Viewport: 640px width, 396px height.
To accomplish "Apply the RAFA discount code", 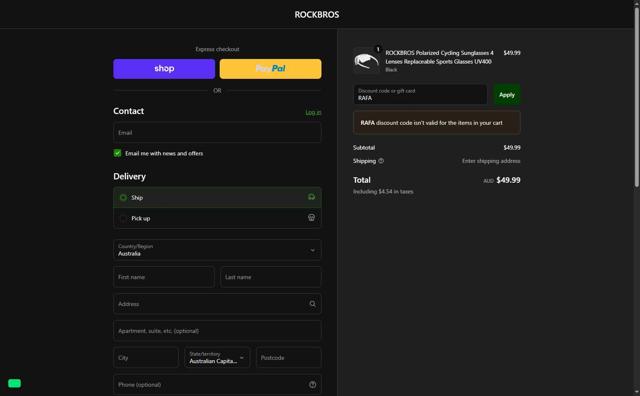I will 507,95.
